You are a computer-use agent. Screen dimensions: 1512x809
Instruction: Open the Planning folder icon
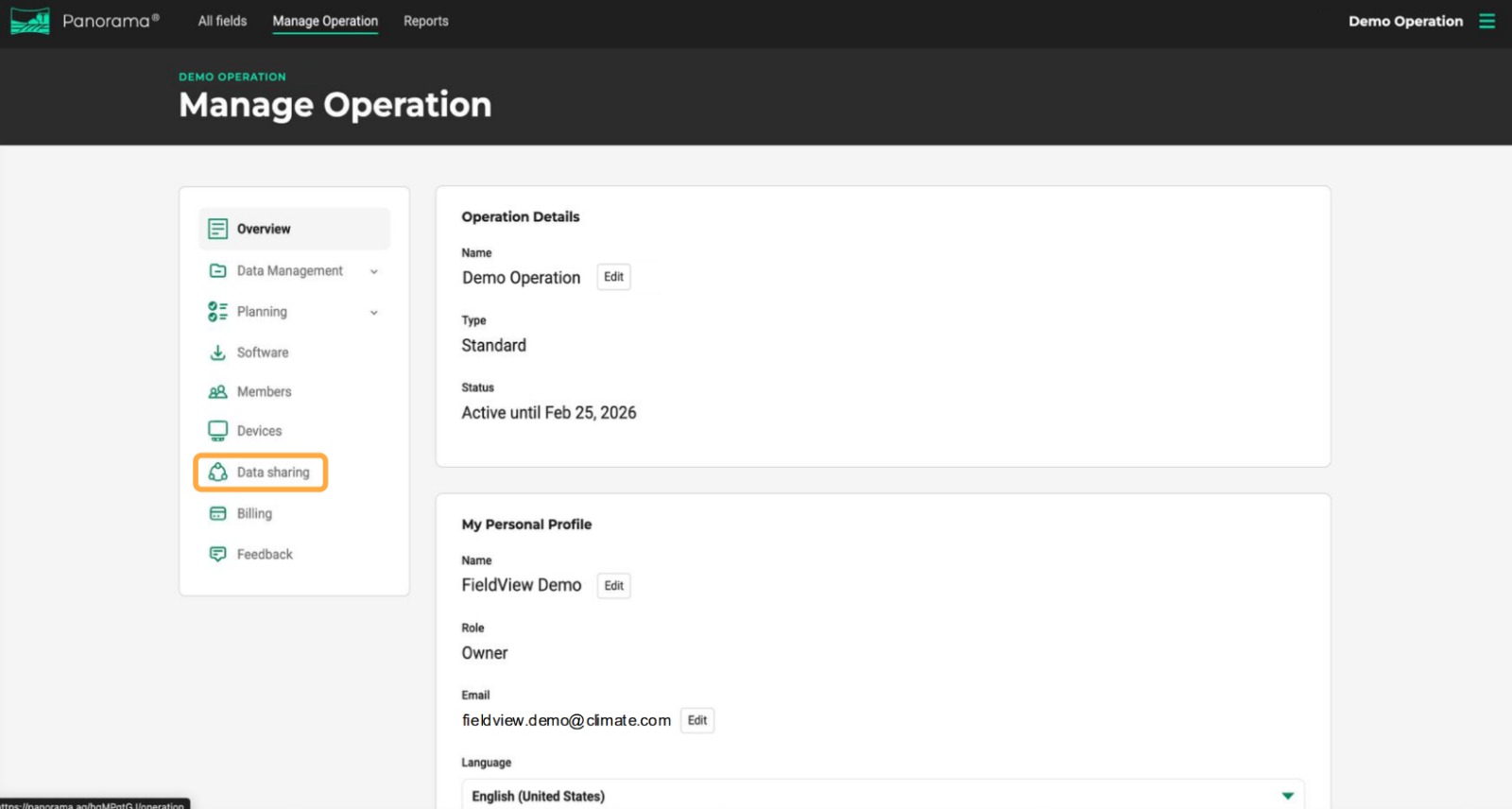[217, 312]
